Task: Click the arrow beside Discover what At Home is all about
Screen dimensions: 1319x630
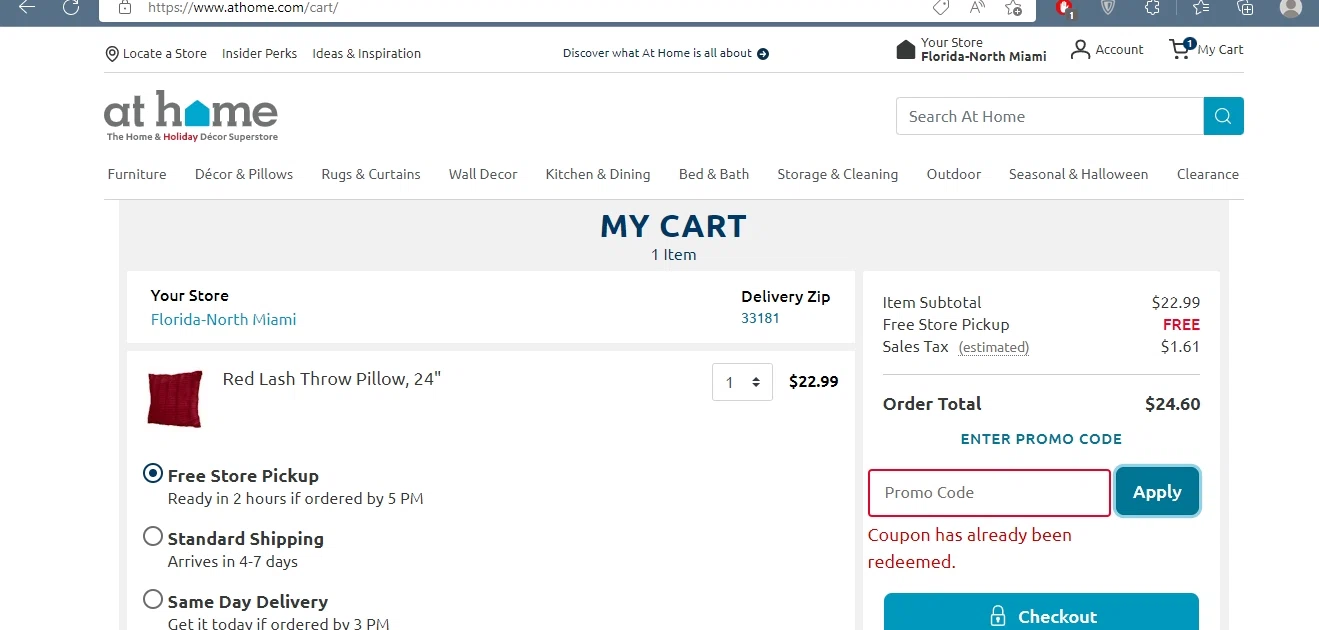Action: click(x=763, y=54)
